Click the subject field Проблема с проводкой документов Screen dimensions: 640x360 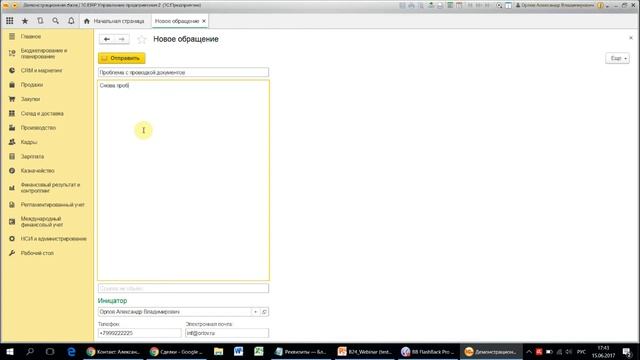coord(183,72)
